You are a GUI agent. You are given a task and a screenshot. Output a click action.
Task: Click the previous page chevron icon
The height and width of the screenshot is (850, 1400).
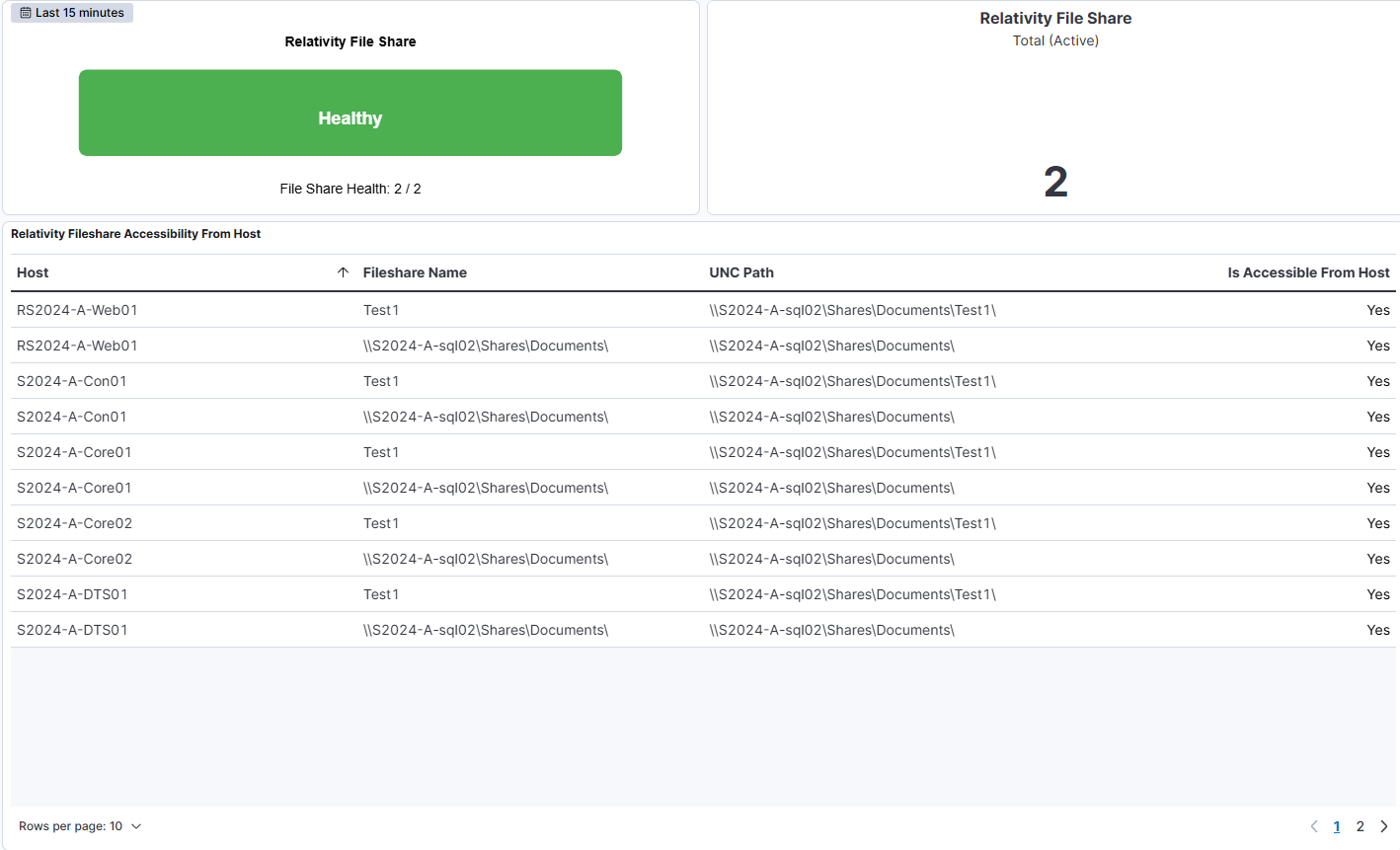1313,826
